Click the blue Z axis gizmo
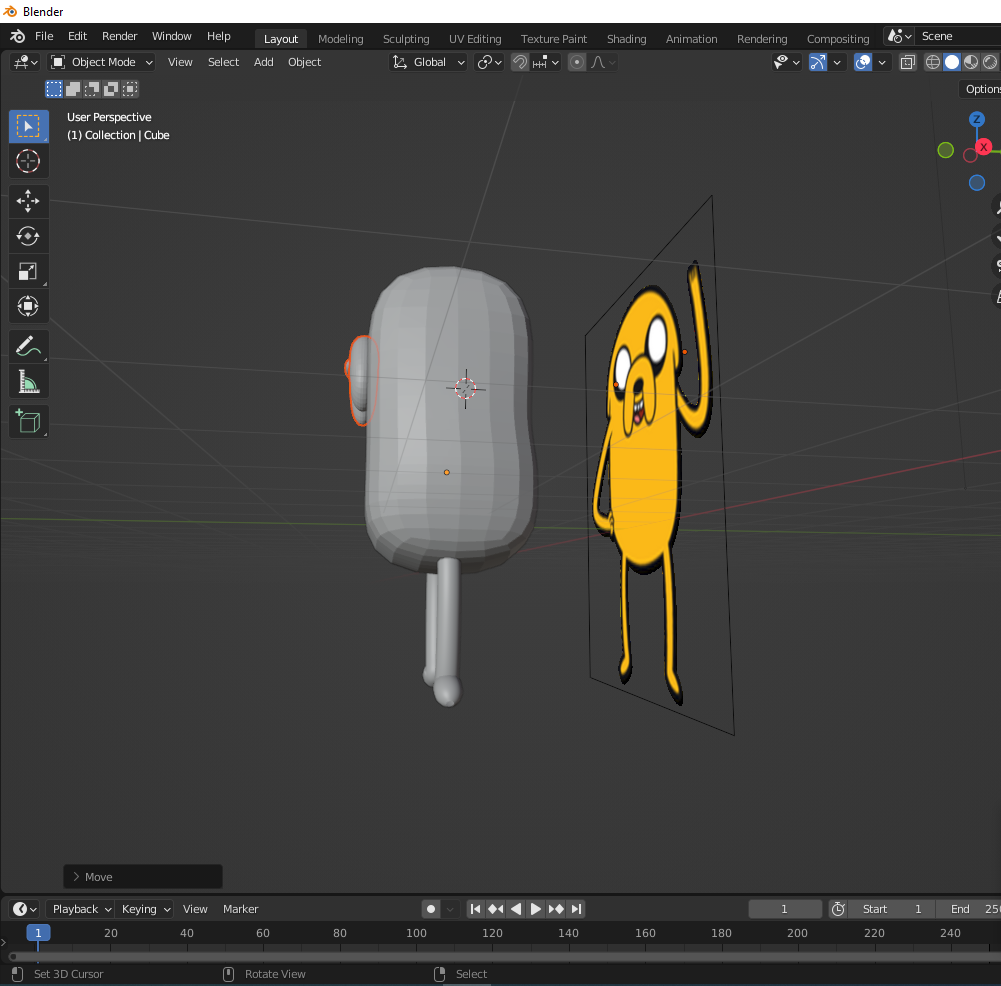The height and width of the screenshot is (986, 1001). tap(977, 119)
